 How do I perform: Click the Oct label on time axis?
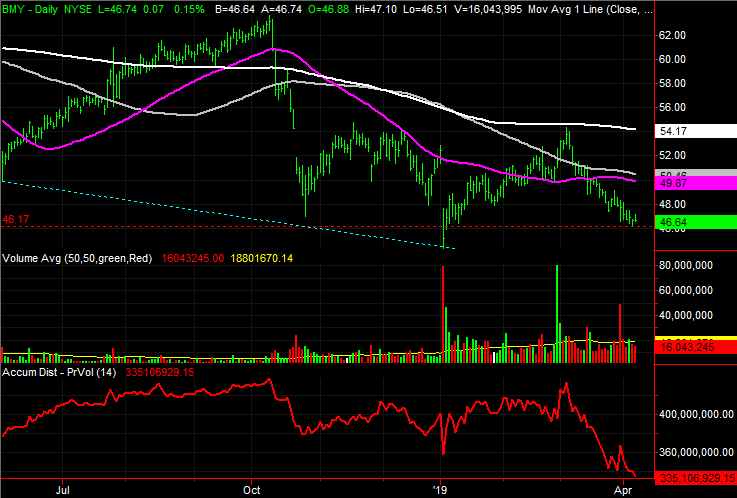(x=251, y=490)
